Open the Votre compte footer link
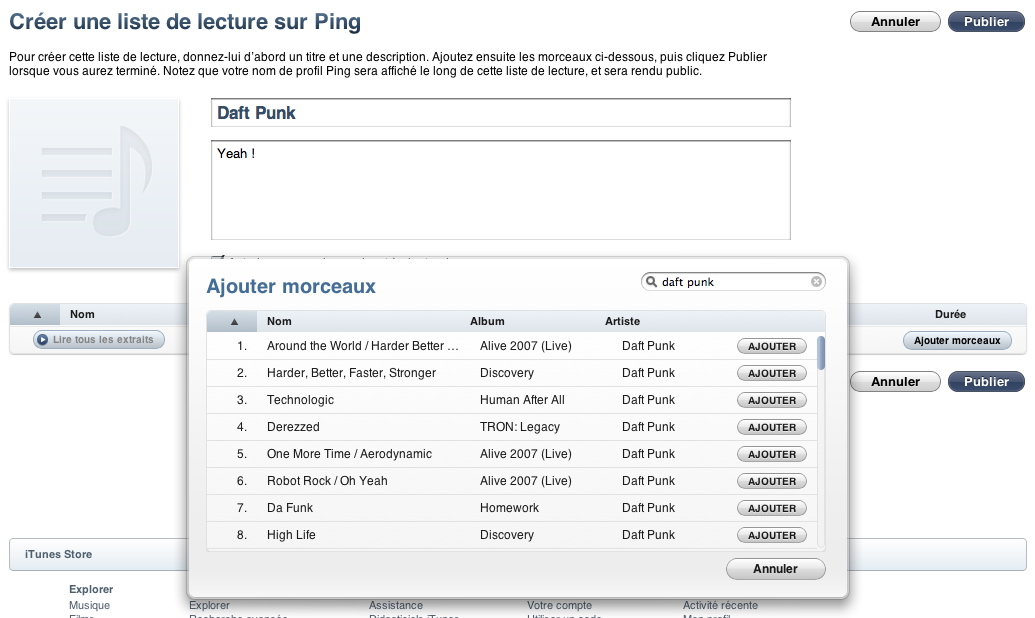 click(560, 605)
